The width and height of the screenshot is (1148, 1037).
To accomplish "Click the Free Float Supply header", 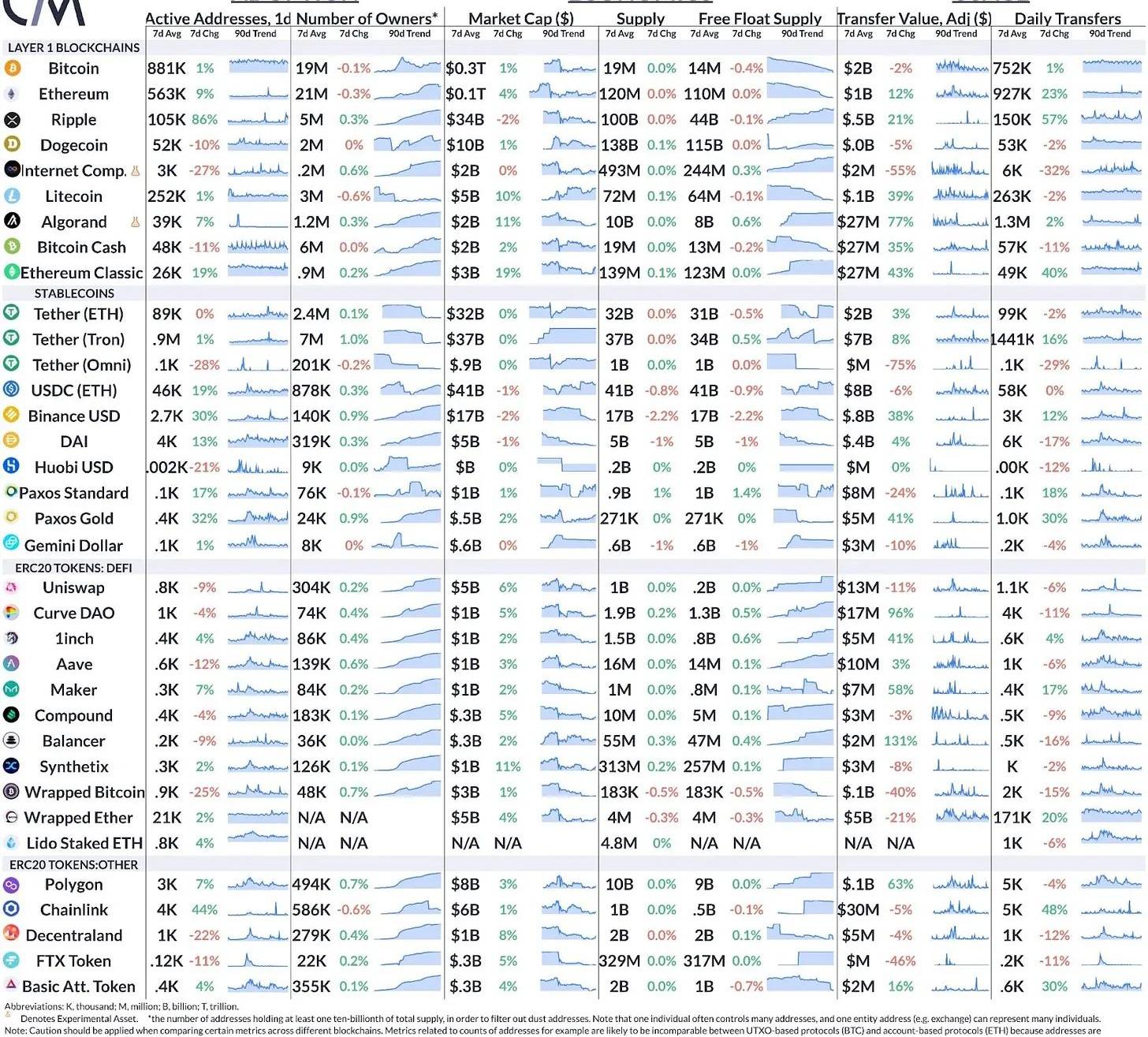I will point(759,18).
